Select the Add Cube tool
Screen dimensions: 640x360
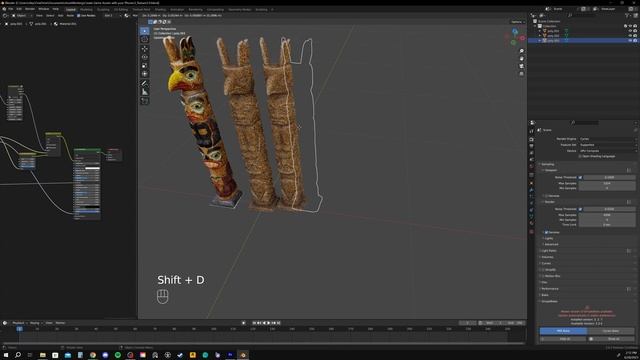(x=144, y=101)
